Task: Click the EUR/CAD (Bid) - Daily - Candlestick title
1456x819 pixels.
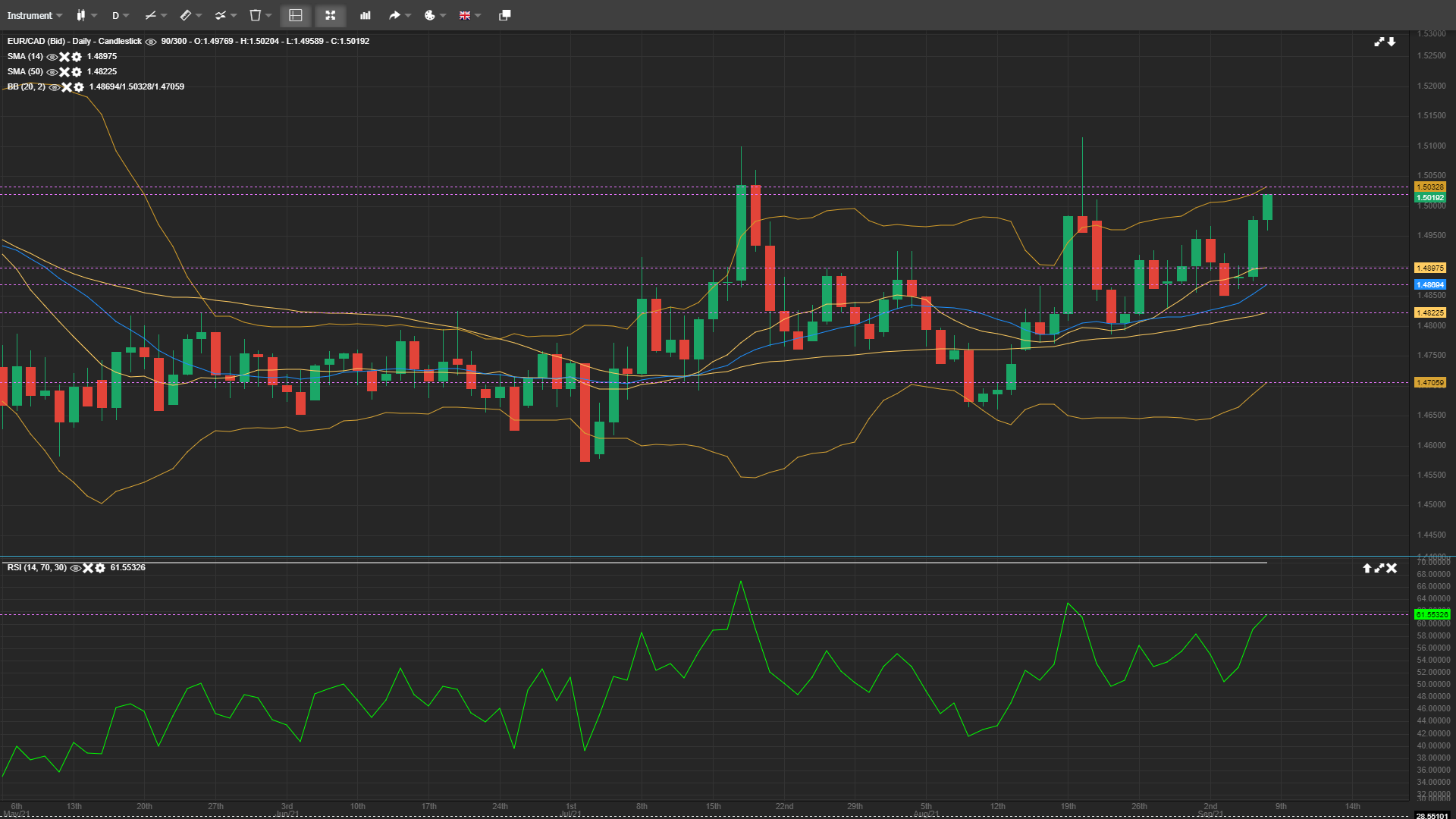Action: (x=74, y=42)
